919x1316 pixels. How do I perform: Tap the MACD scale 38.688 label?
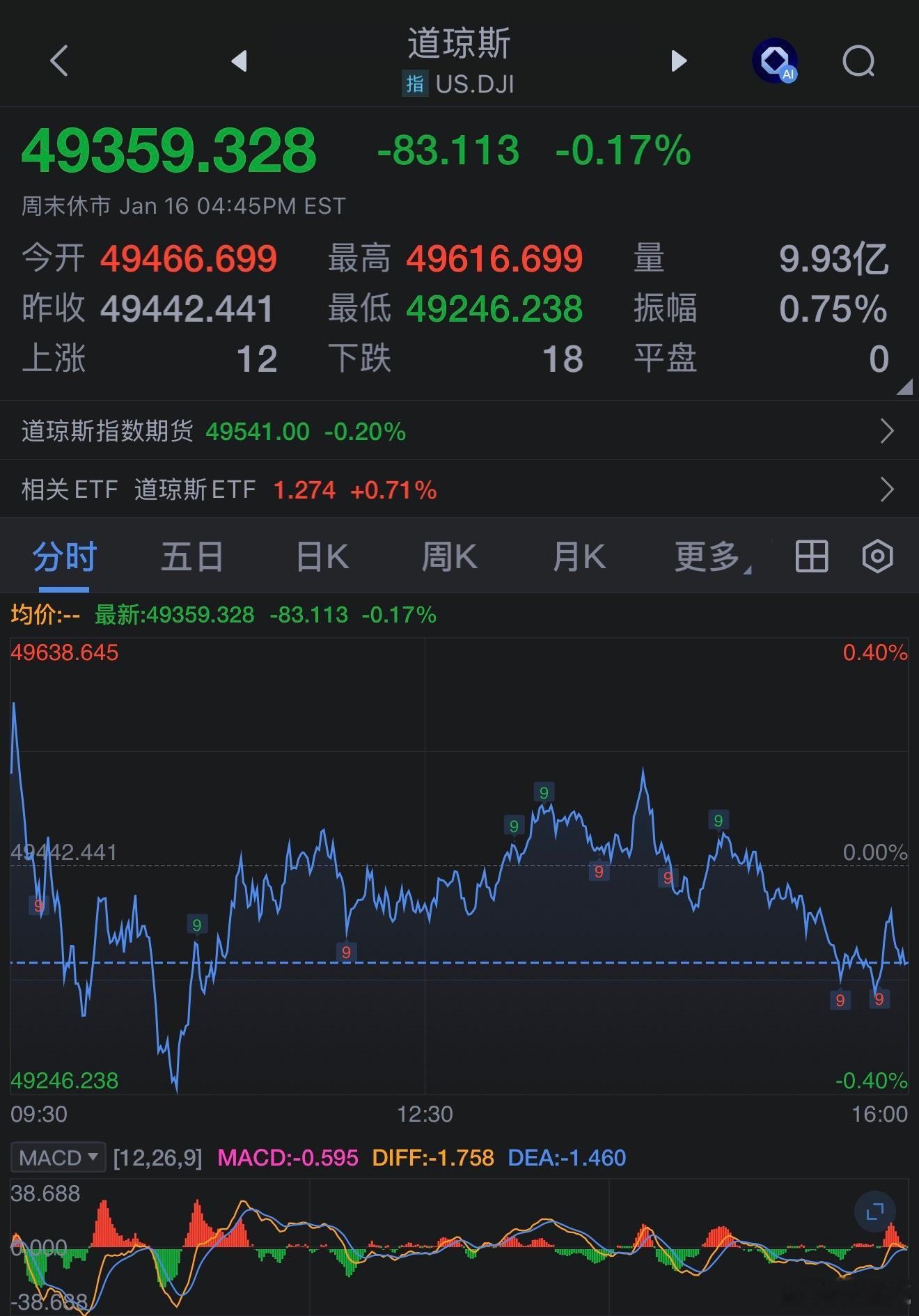45,1193
